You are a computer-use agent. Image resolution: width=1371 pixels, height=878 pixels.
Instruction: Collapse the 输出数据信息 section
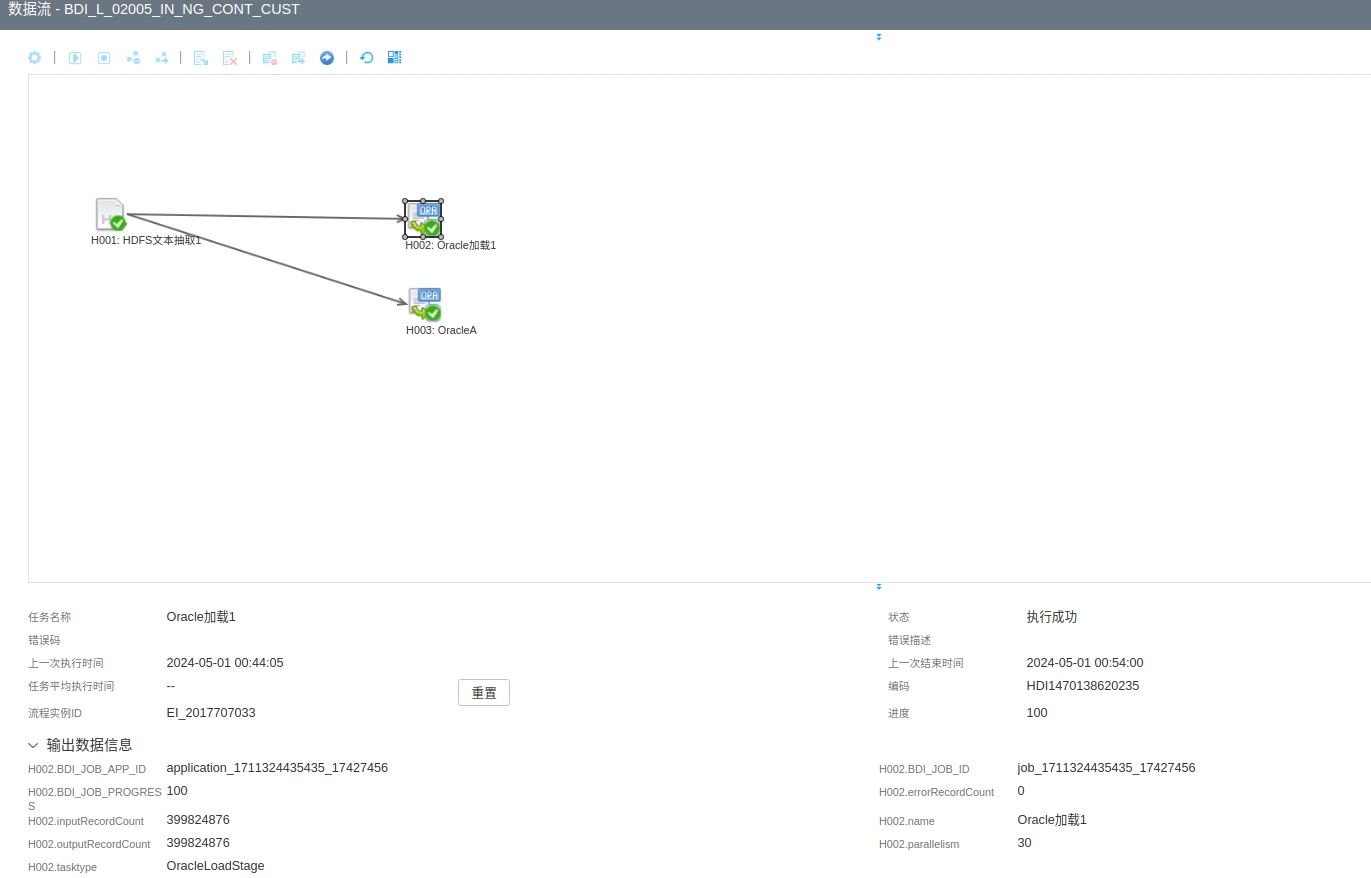click(34, 746)
